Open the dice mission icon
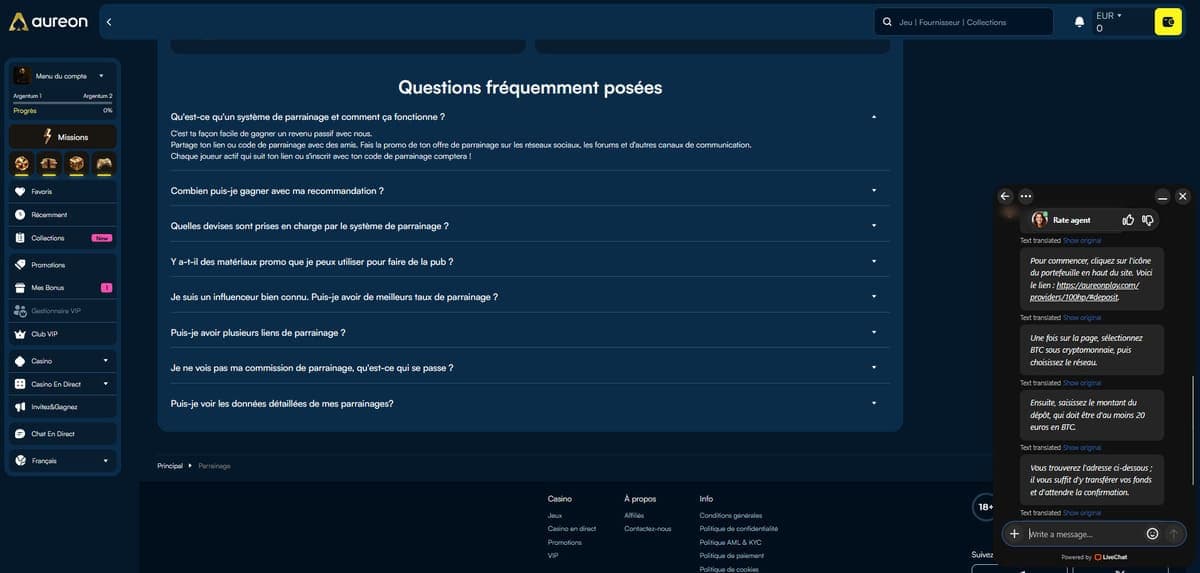 76,163
